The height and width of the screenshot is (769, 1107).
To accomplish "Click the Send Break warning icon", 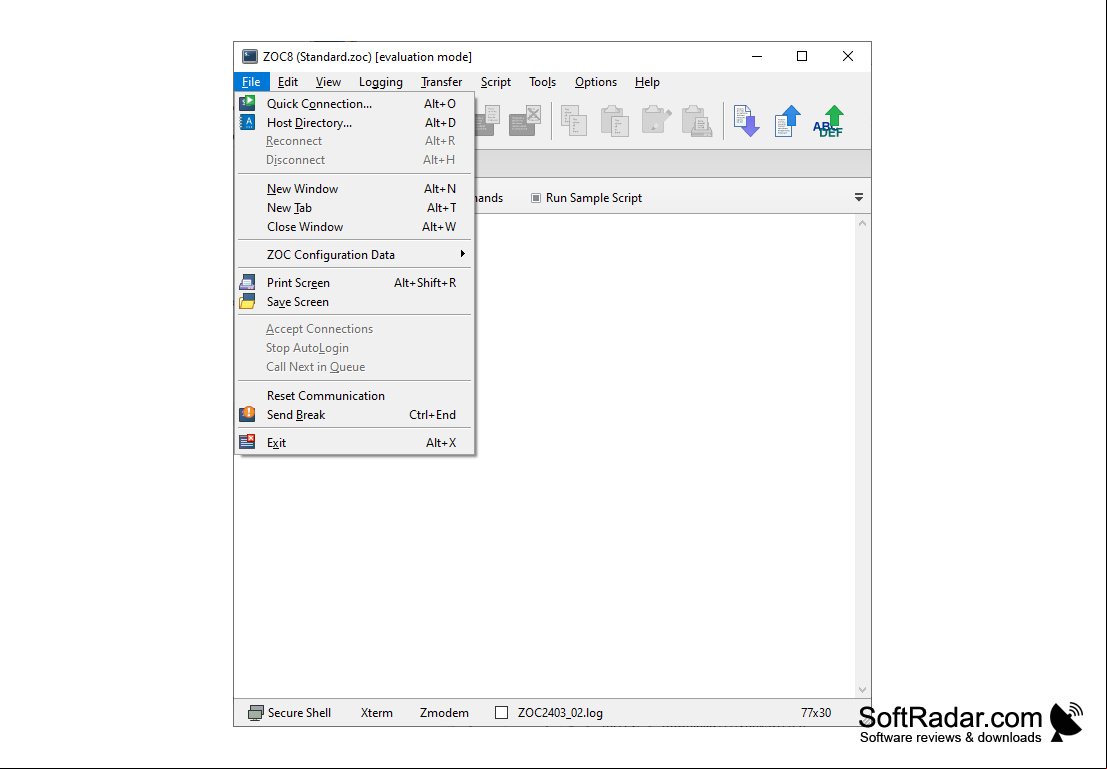I will (x=247, y=415).
